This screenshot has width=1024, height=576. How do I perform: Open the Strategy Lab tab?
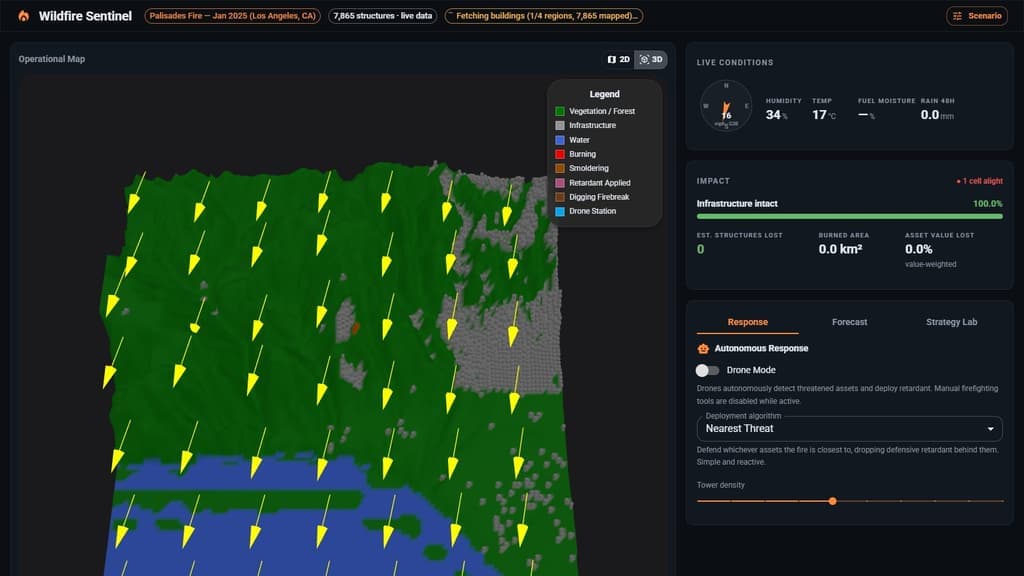[951, 322]
